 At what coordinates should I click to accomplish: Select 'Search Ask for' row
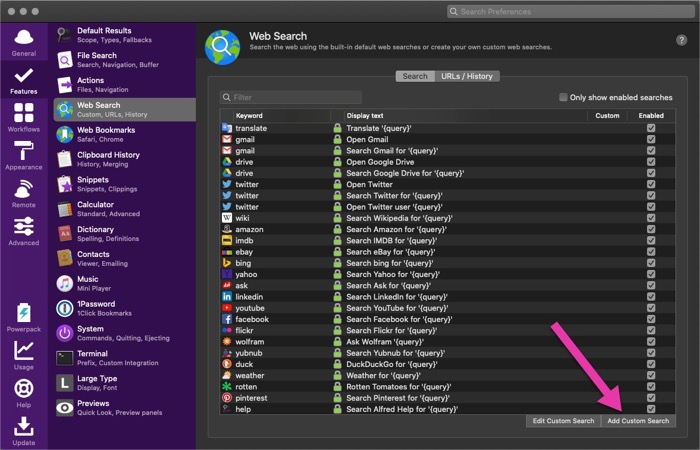point(447,286)
